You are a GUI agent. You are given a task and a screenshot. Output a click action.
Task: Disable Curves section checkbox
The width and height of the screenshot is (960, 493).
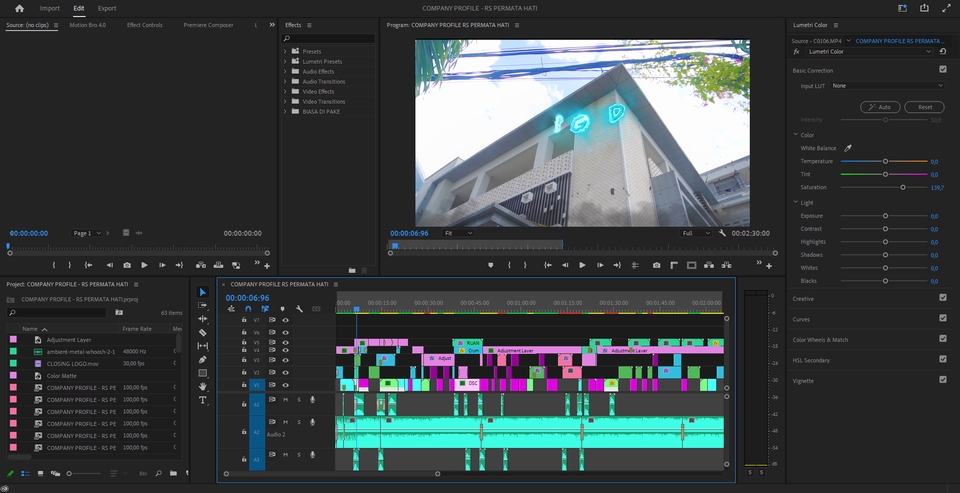click(x=943, y=318)
